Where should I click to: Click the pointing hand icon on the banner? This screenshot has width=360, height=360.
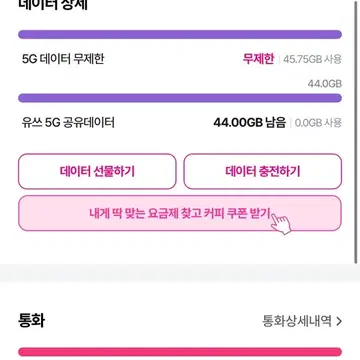coord(281,223)
